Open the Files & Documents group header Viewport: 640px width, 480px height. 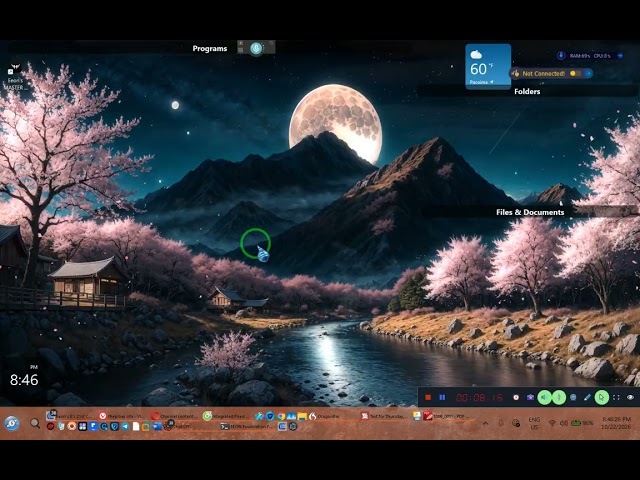click(x=530, y=212)
